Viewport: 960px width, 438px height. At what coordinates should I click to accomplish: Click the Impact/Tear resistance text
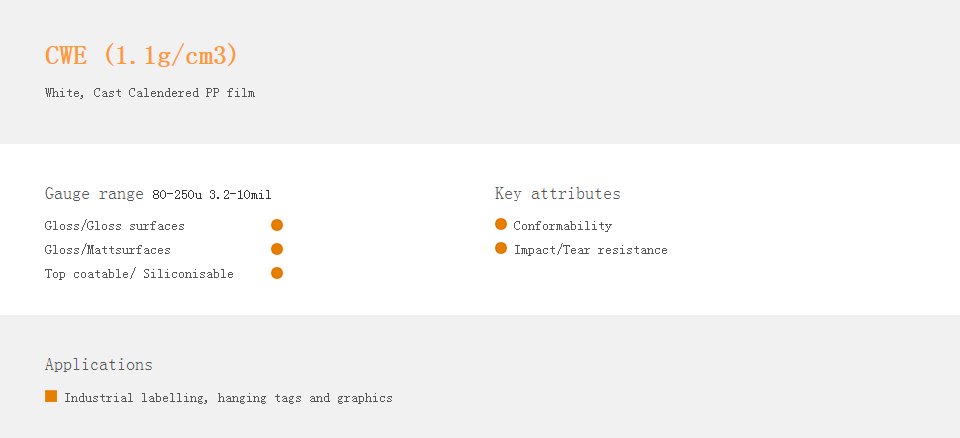click(x=591, y=250)
